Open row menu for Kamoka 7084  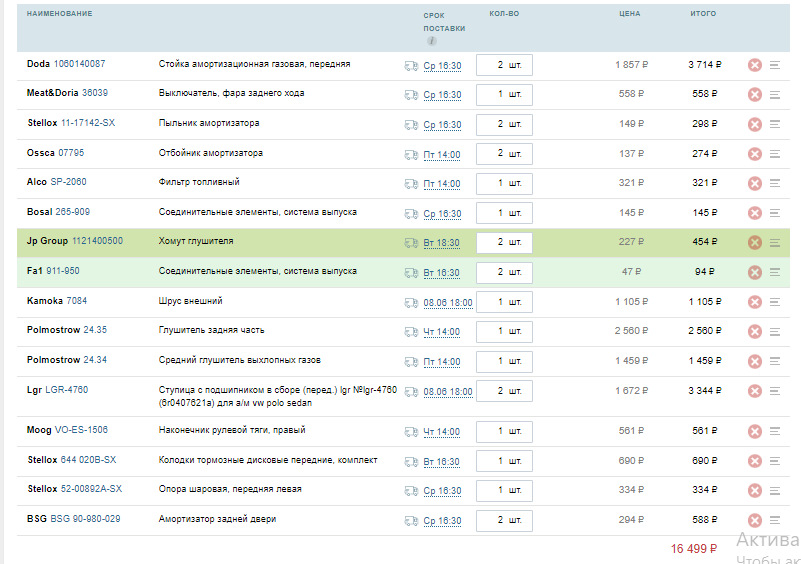pyautogui.click(x=775, y=302)
